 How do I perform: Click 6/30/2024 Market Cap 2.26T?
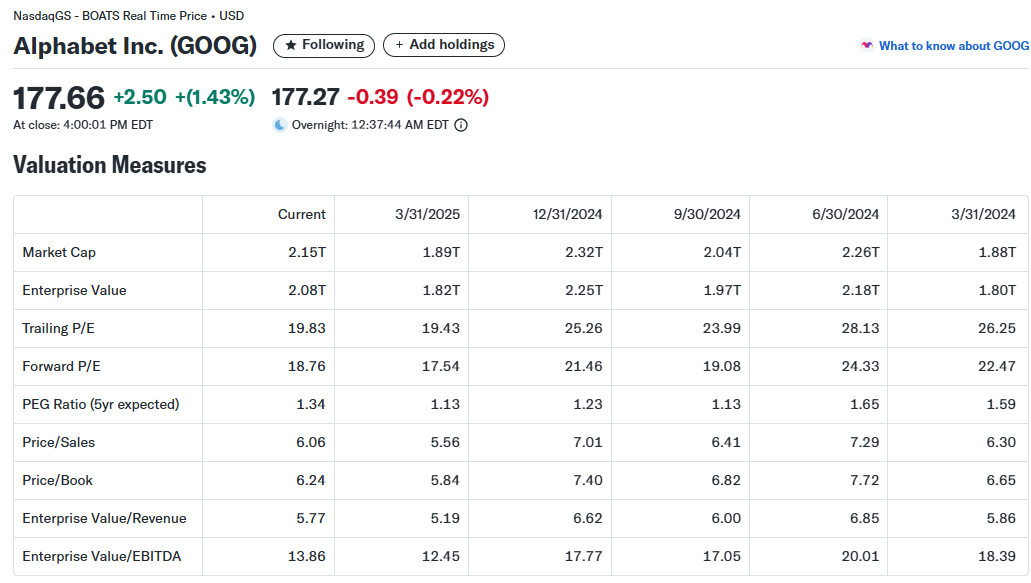click(x=861, y=252)
